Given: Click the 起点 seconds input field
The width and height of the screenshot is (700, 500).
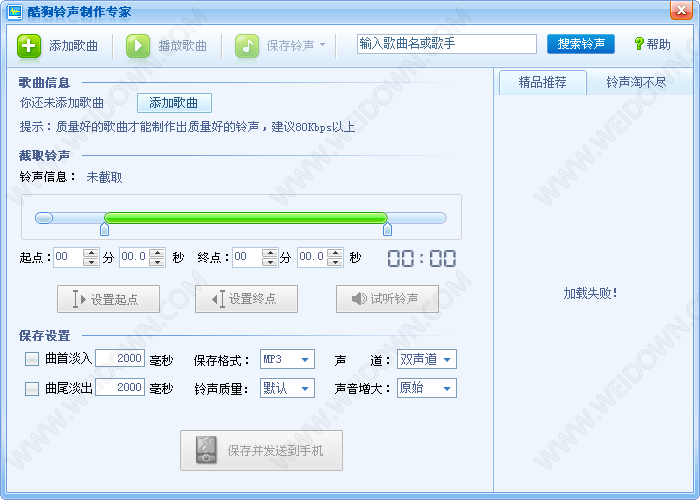Looking at the screenshot, I should pyautogui.click(x=134, y=257).
